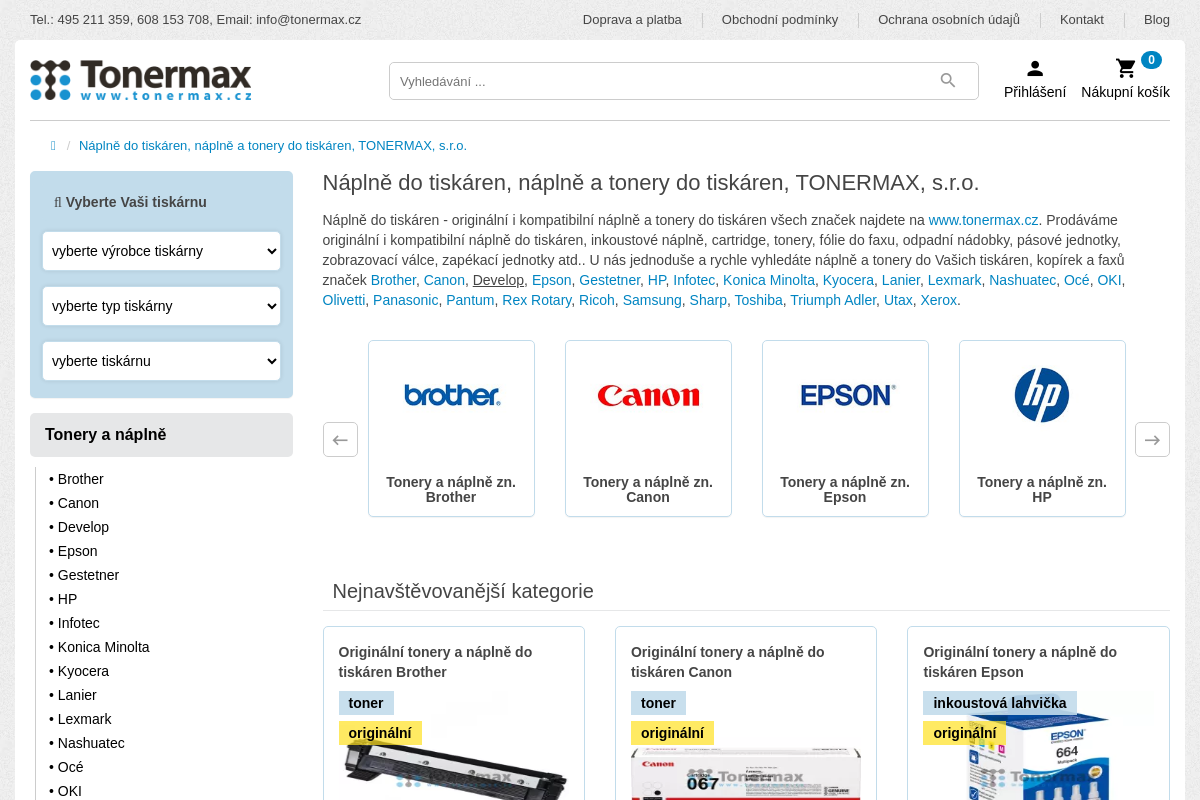The height and width of the screenshot is (800, 1200).
Task: Open 'Originální tonery ... tiskáren Epson' category
Action: tap(1020, 662)
